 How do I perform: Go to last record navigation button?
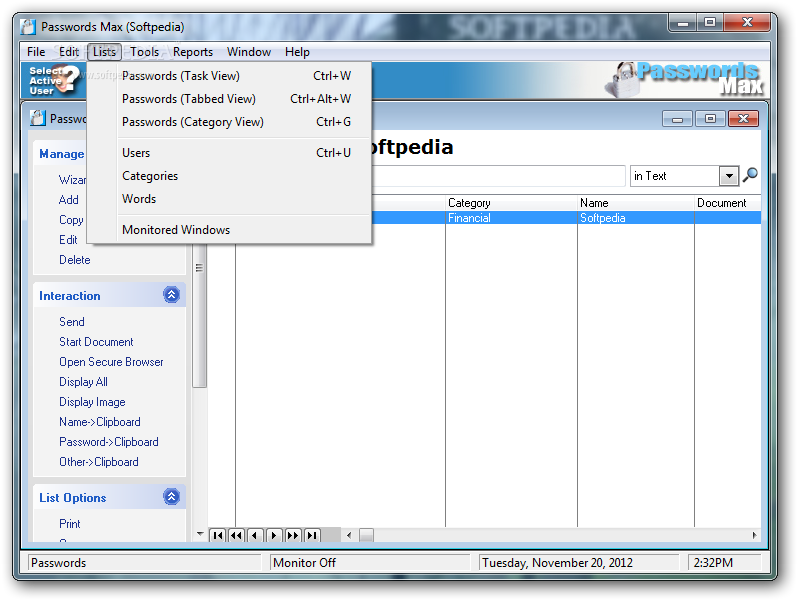[311, 535]
